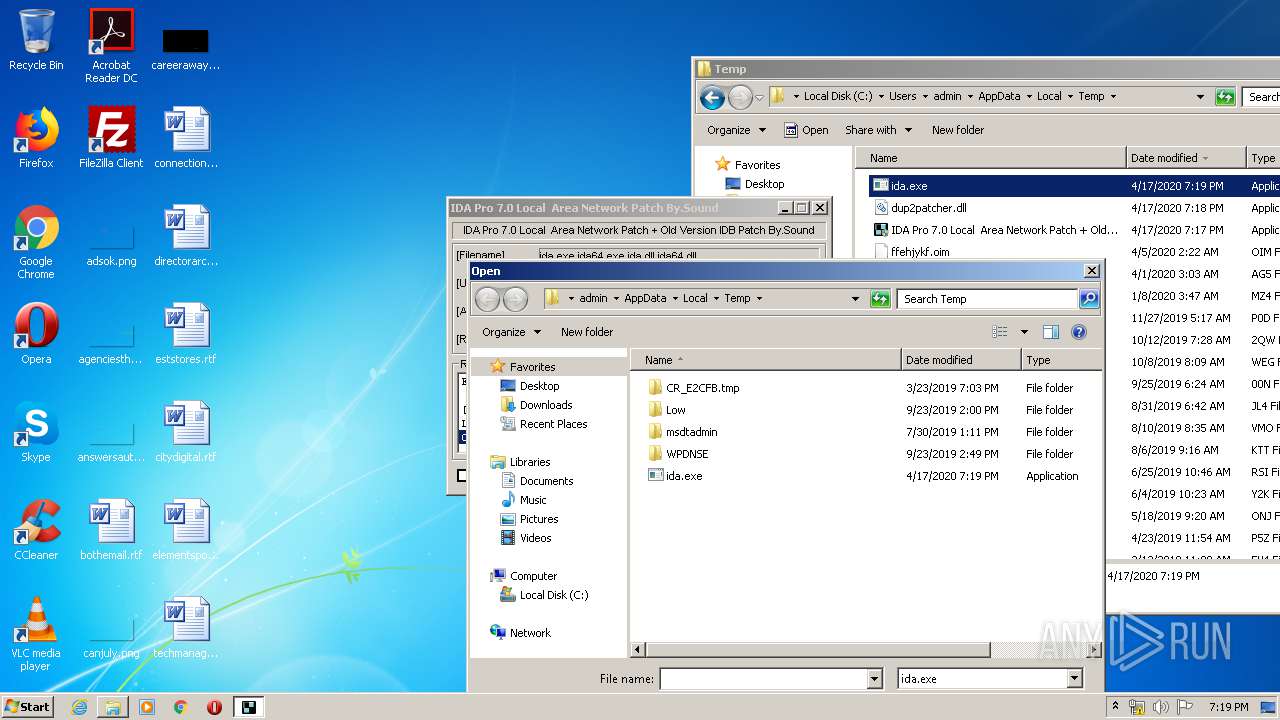Viewport: 1280px width, 720px height.
Task: Expand the File name combo box arrow
Action: (875, 679)
